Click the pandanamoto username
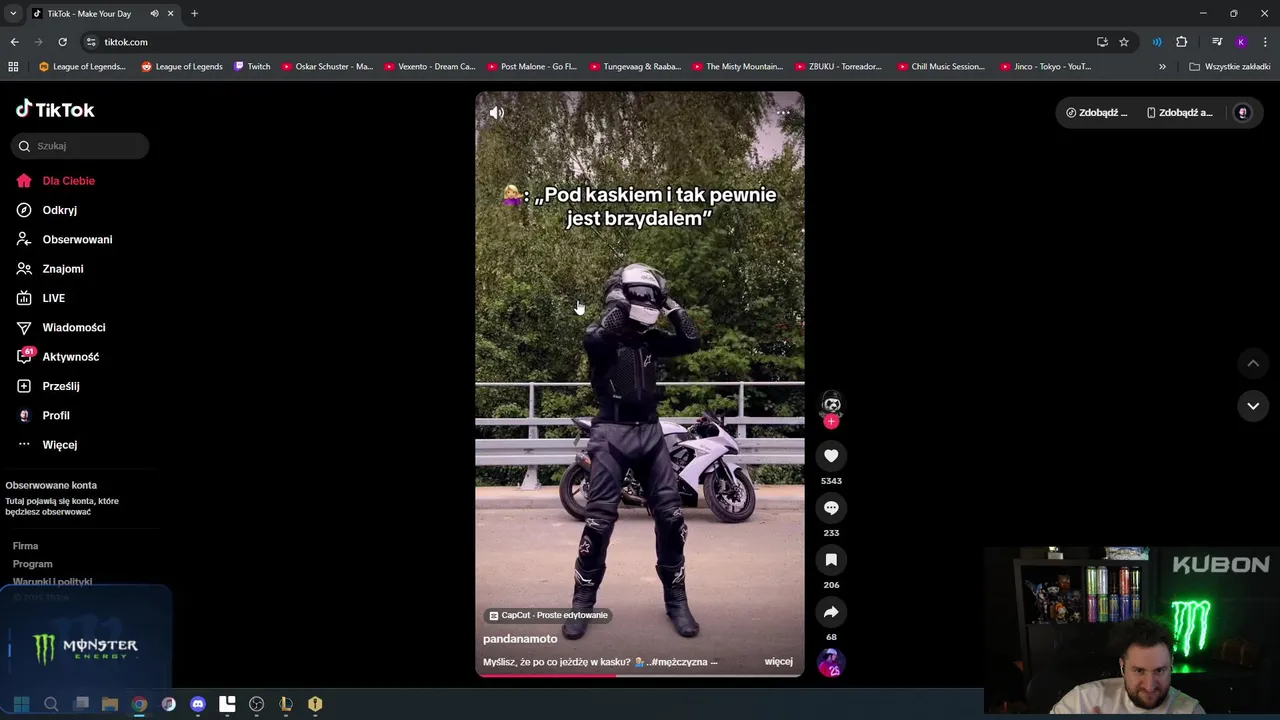The width and height of the screenshot is (1280, 720). [520, 639]
